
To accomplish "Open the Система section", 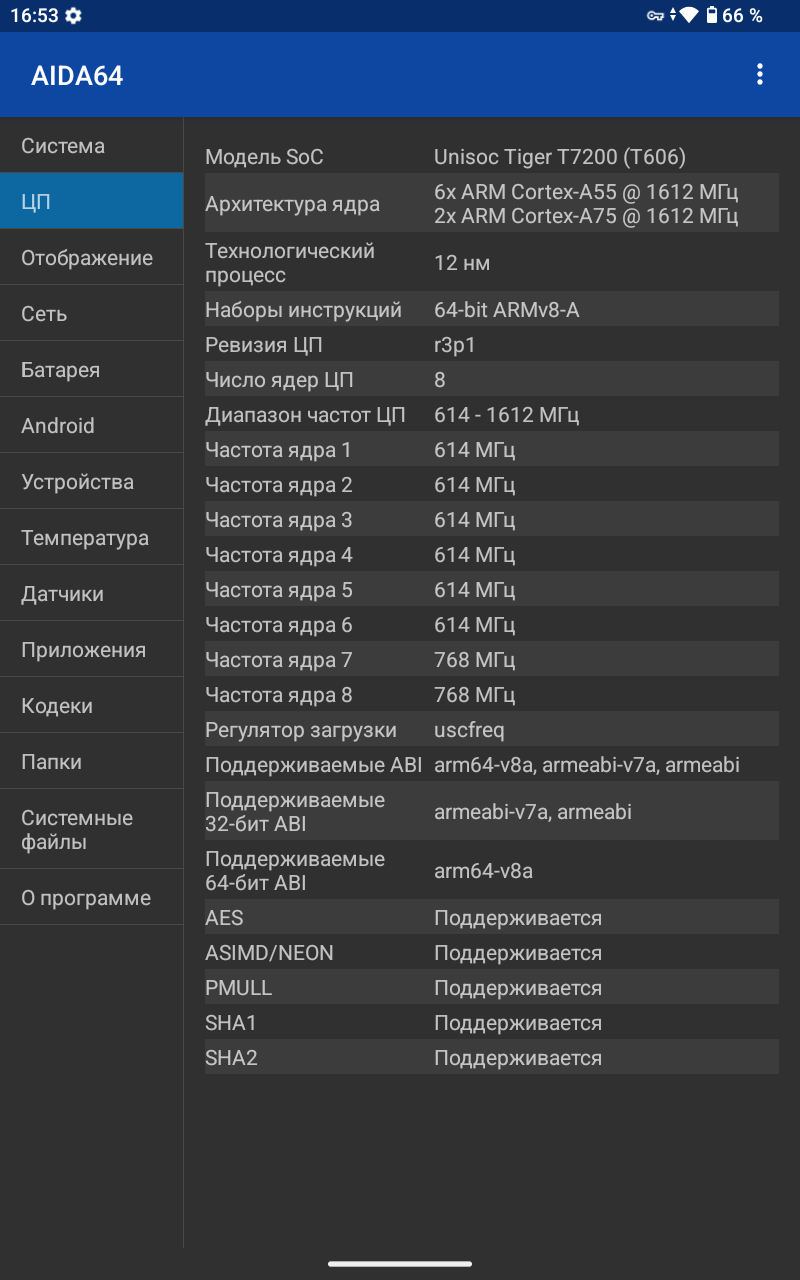I will coord(91,146).
